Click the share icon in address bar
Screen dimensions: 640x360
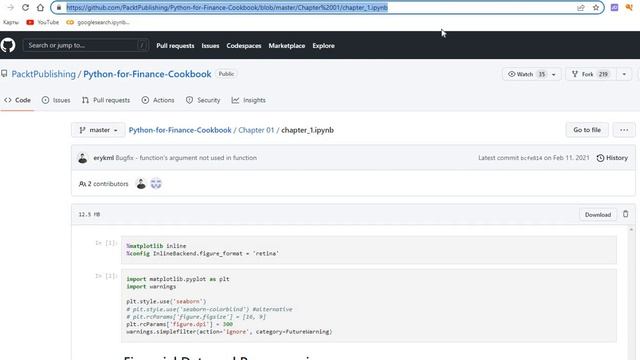(x=580, y=7)
